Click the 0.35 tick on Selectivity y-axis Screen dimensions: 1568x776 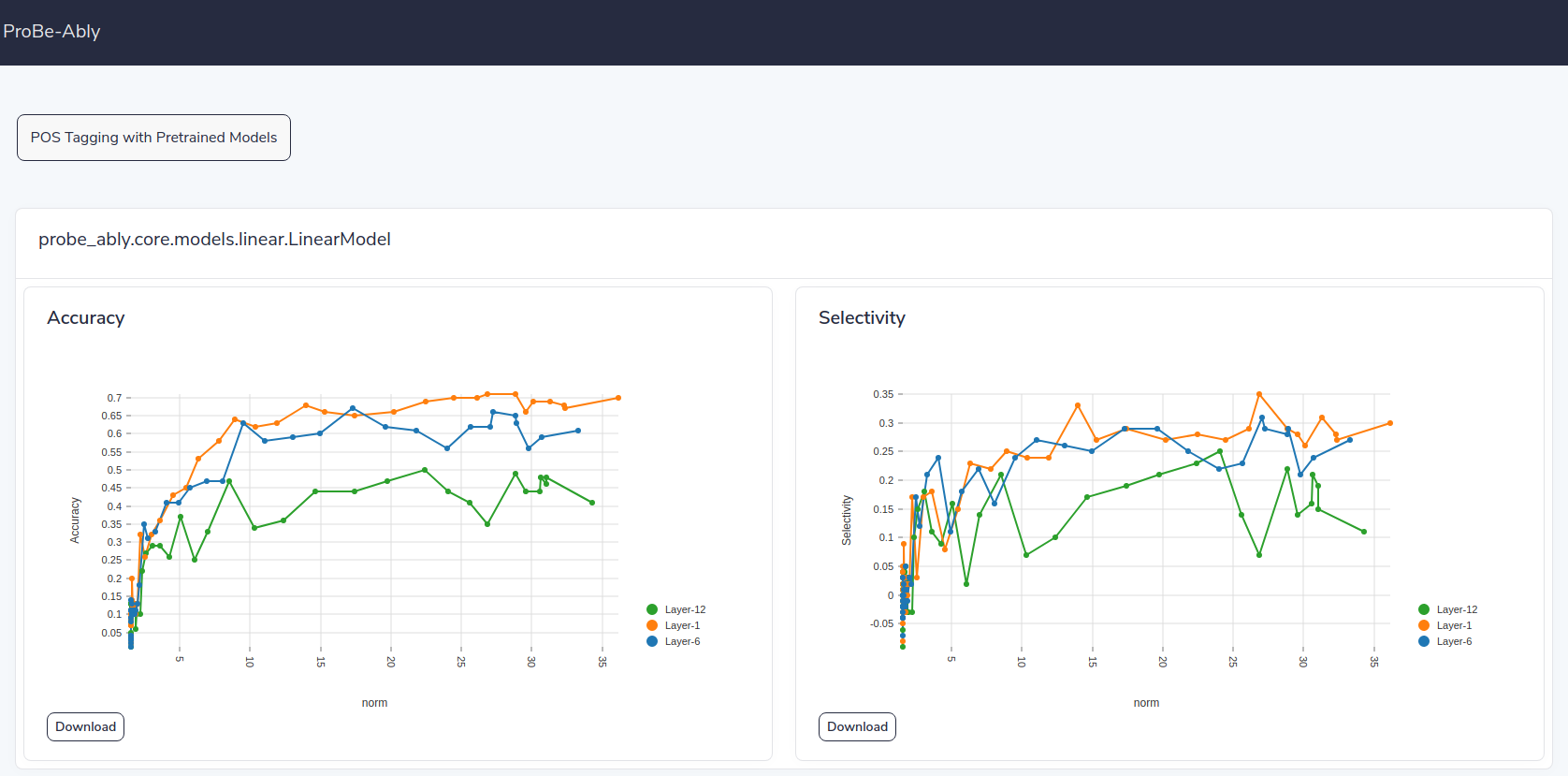(x=883, y=394)
